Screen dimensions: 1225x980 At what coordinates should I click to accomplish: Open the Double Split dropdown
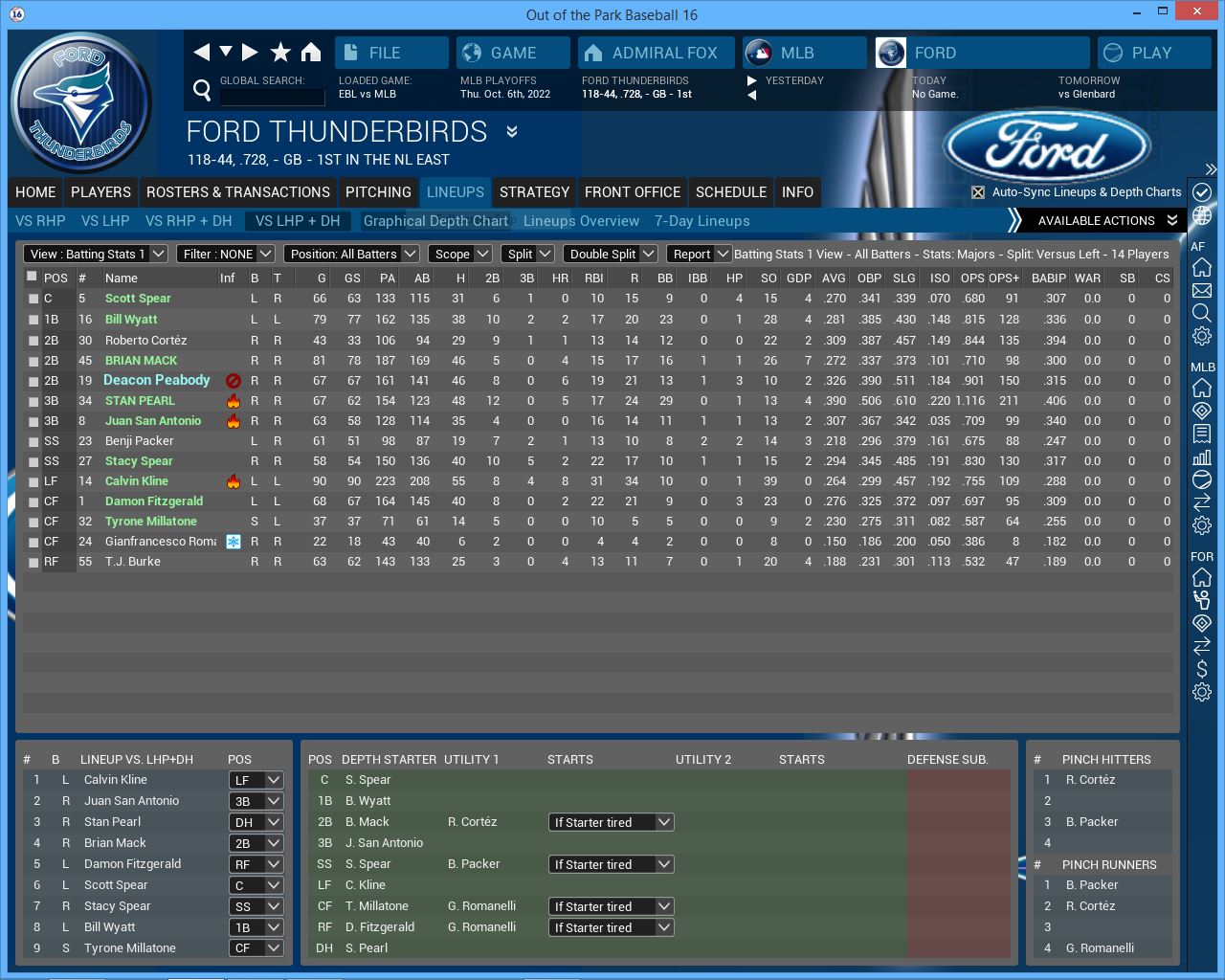tap(610, 254)
